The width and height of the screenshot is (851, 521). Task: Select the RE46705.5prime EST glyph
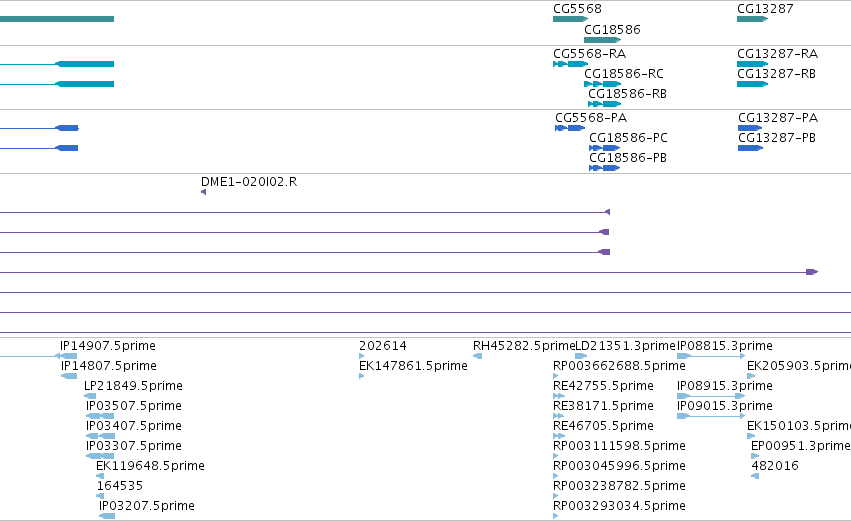559,436
